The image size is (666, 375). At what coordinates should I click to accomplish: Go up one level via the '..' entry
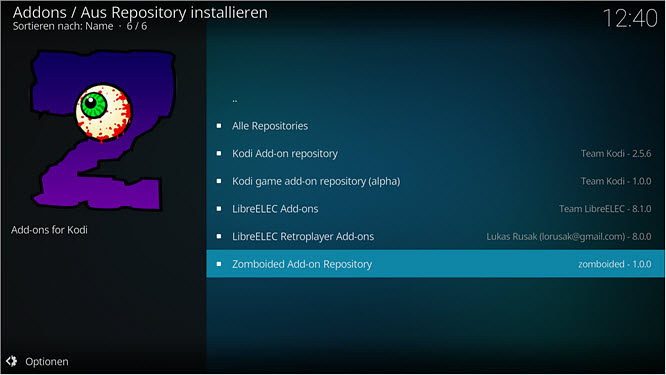point(436,98)
